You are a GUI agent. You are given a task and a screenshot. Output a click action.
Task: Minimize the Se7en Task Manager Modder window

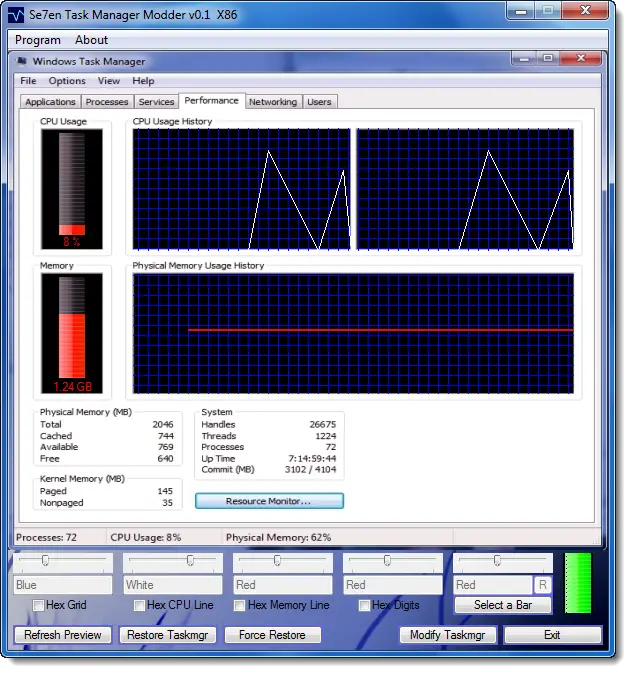click(x=522, y=11)
